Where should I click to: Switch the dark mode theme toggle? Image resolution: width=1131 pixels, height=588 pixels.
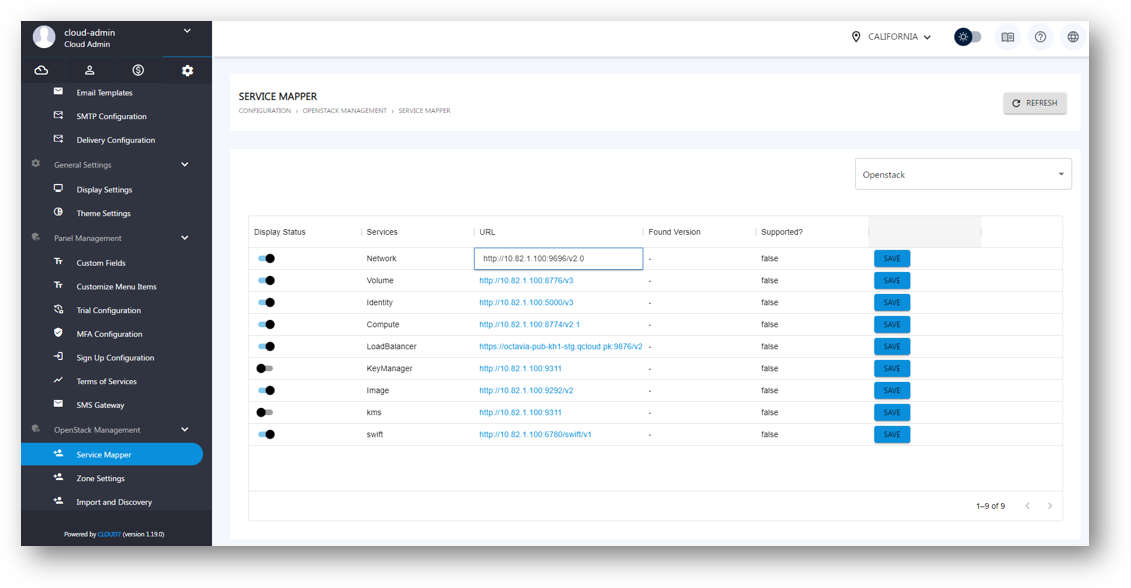tap(966, 36)
